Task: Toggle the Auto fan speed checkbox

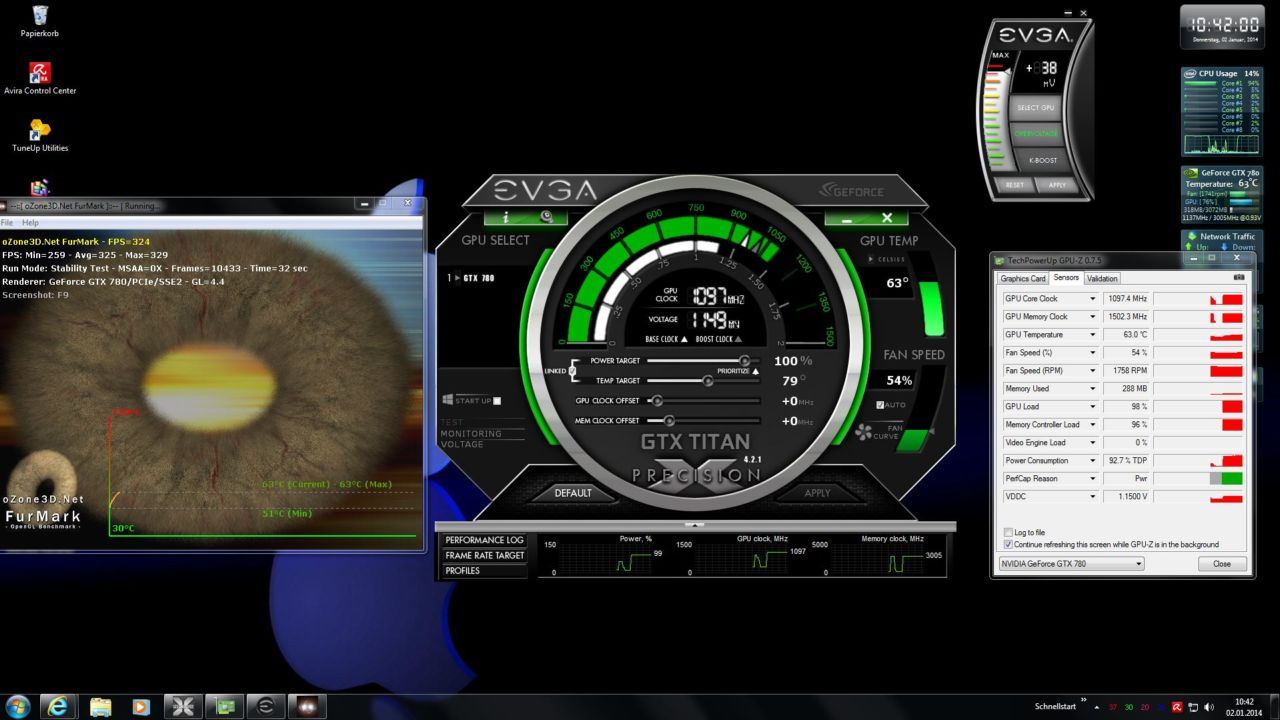Action: (x=880, y=405)
